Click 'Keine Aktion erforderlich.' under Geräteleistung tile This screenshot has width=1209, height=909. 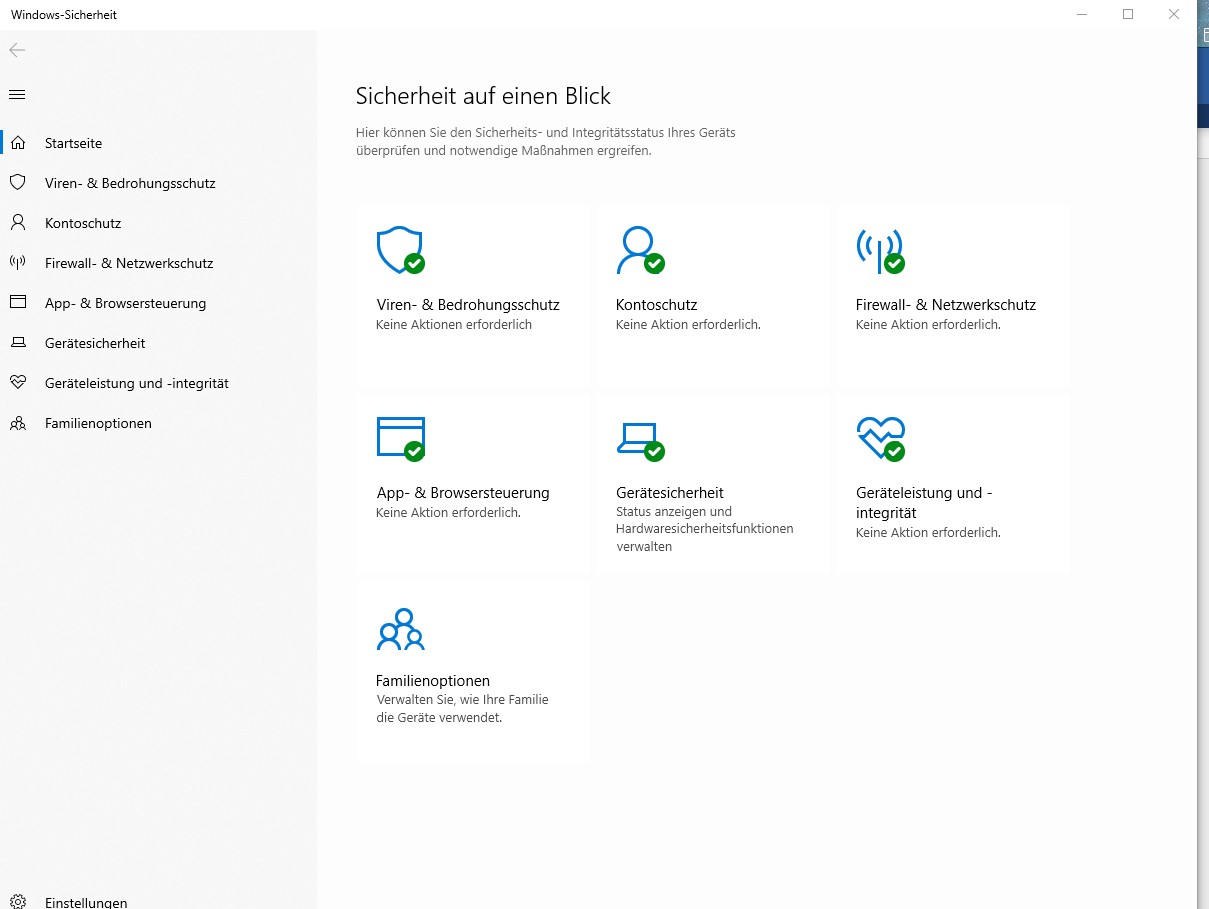point(928,533)
